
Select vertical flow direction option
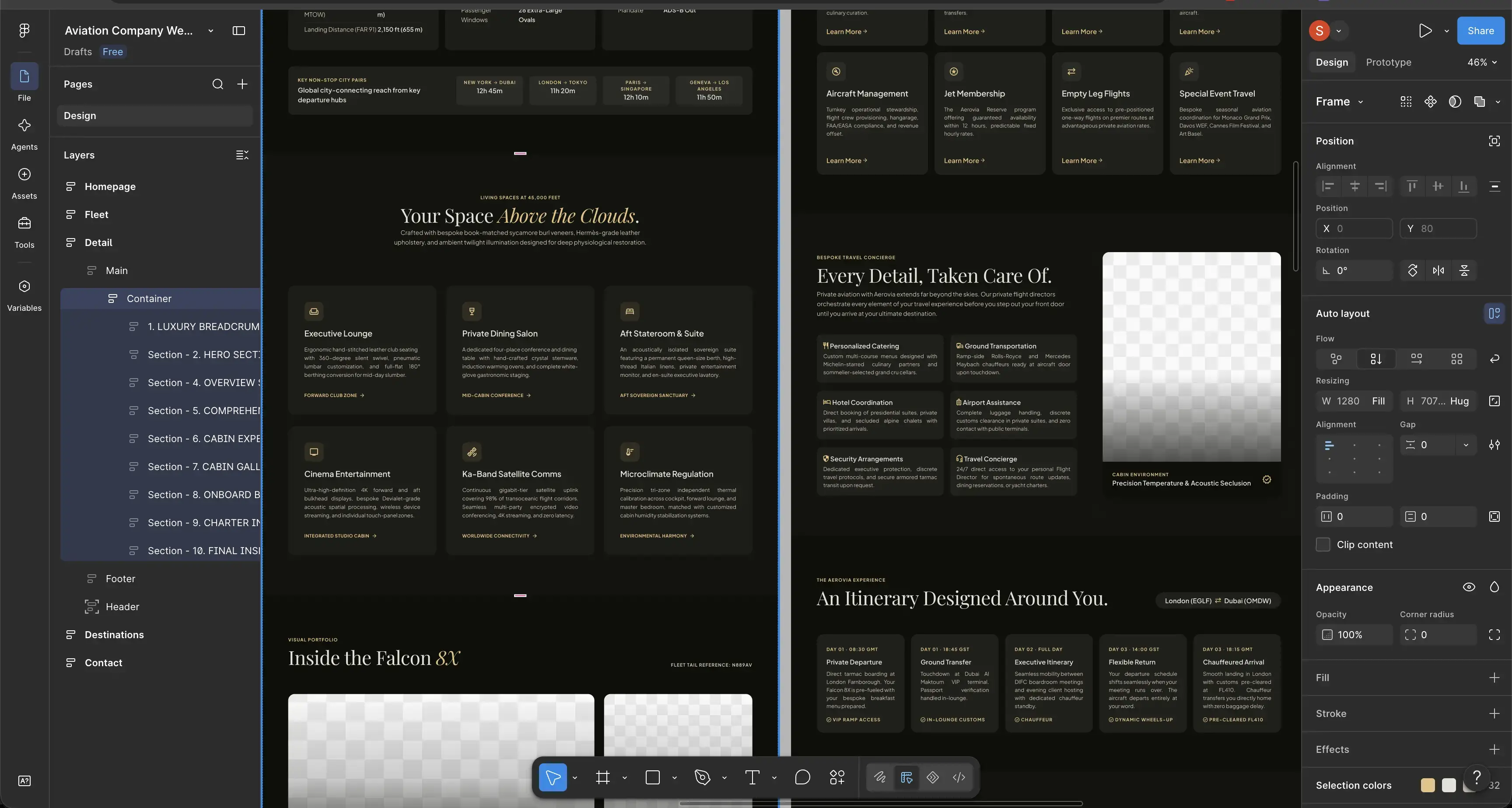pyautogui.click(x=1376, y=359)
